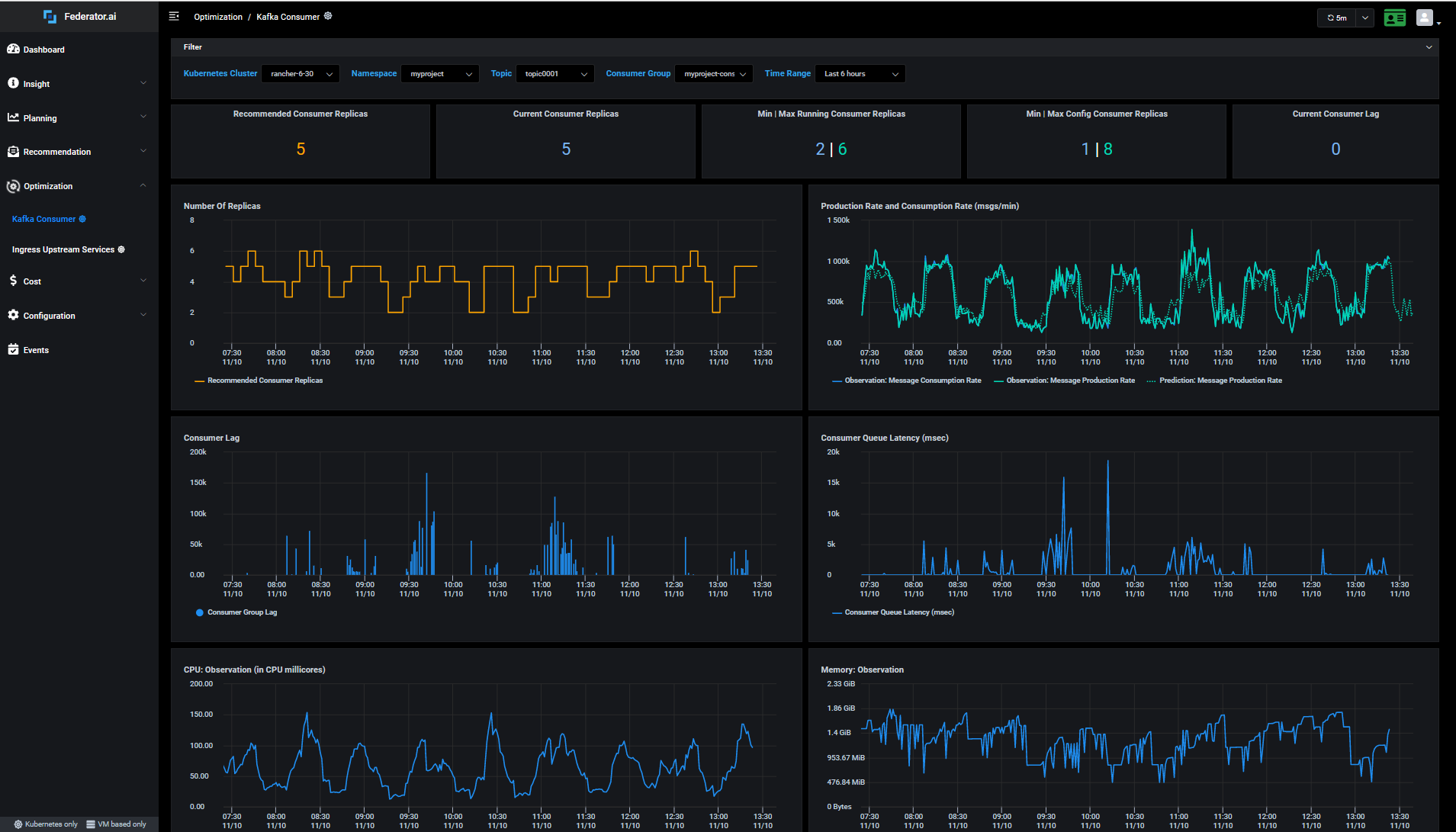Click the Current Consumer Lag value 0
1456x832 pixels.
click(x=1335, y=149)
